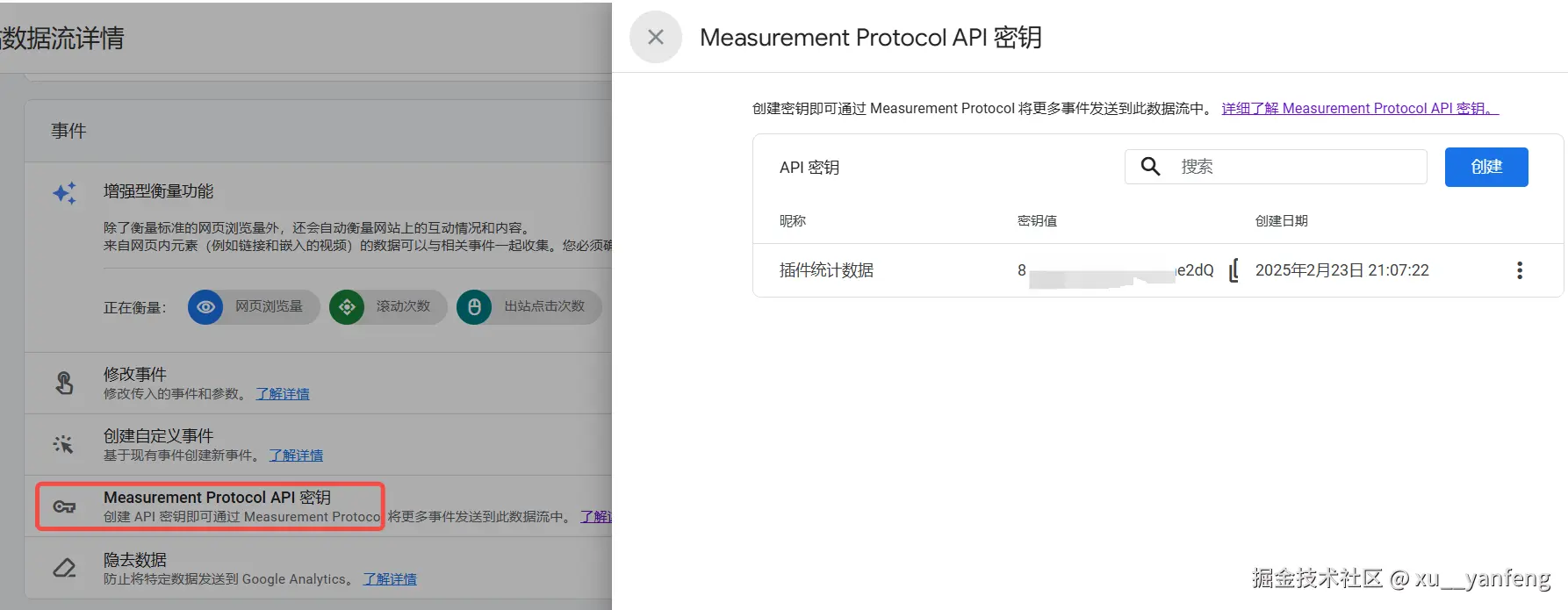Click the 数据流详情 page title
The image size is (1568, 610).
[61, 38]
